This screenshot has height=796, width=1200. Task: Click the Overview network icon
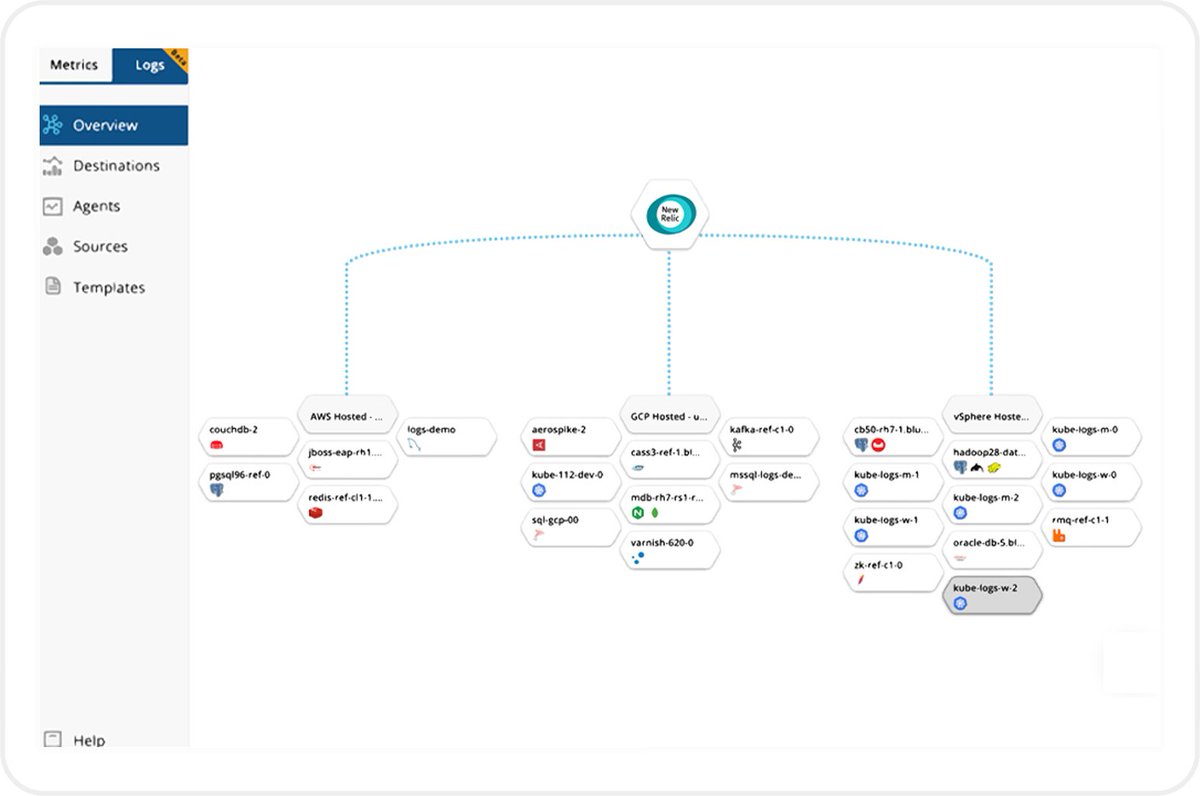click(53, 126)
